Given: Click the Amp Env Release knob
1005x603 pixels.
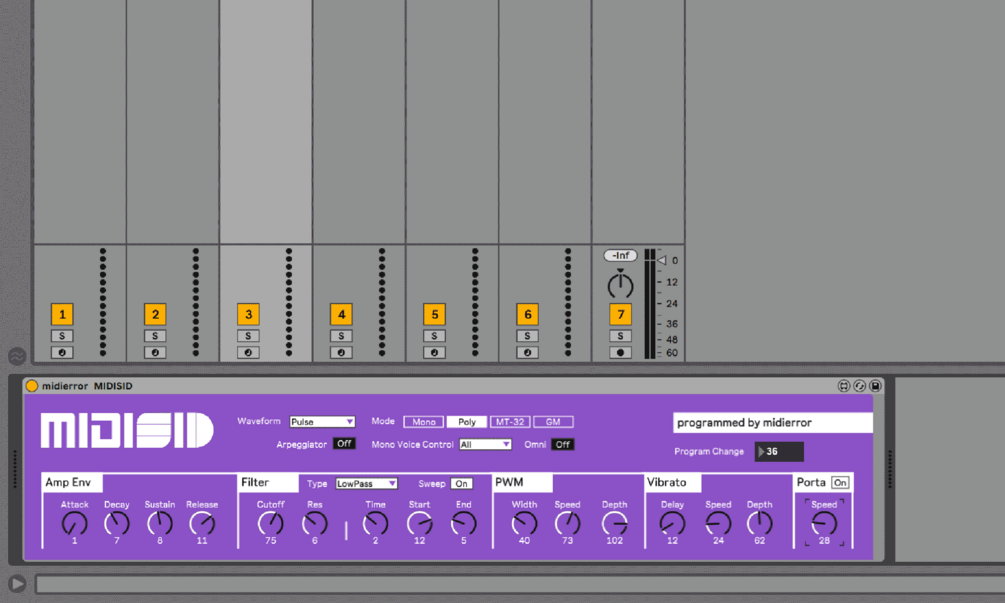Looking at the screenshot, I should click(202, 524).
